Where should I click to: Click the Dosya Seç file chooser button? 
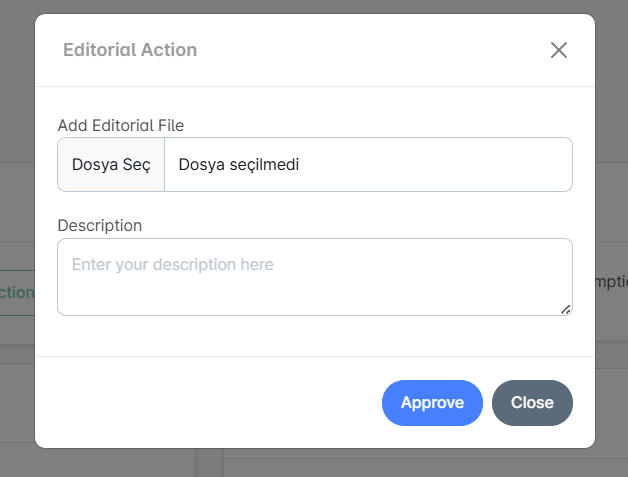click(x=111, y=165)
